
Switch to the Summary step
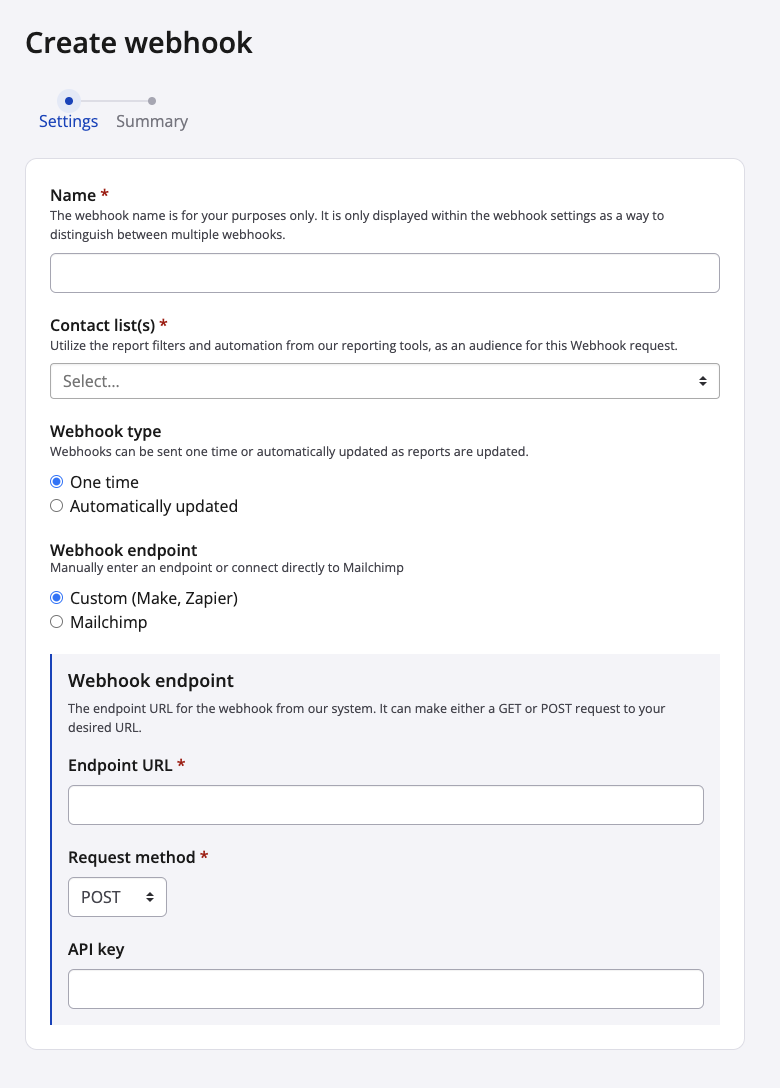152,121
